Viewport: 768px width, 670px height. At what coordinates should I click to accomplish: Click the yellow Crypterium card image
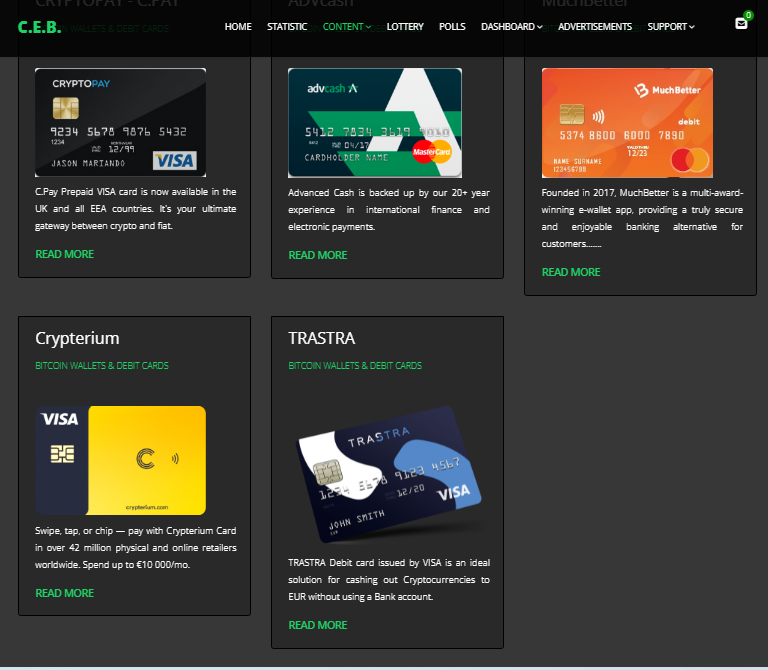coord(120,460)
